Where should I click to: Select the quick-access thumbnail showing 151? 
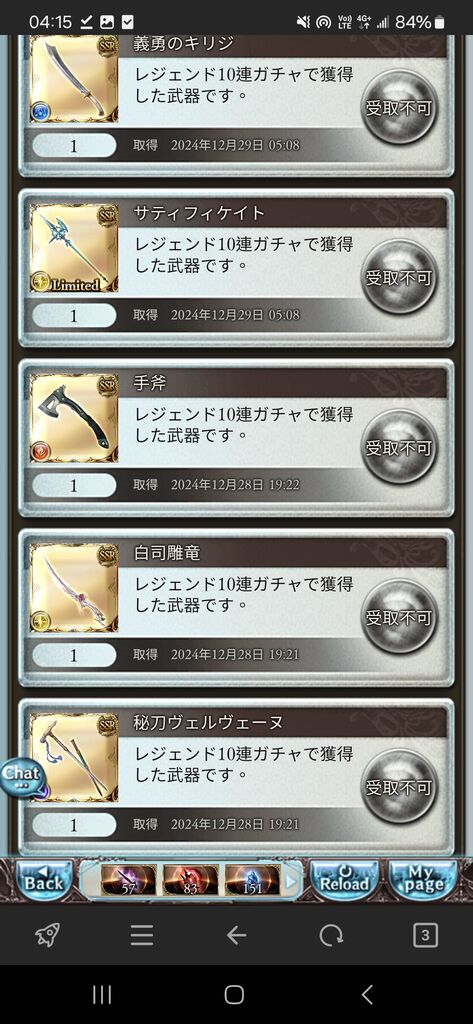point(253,880)
